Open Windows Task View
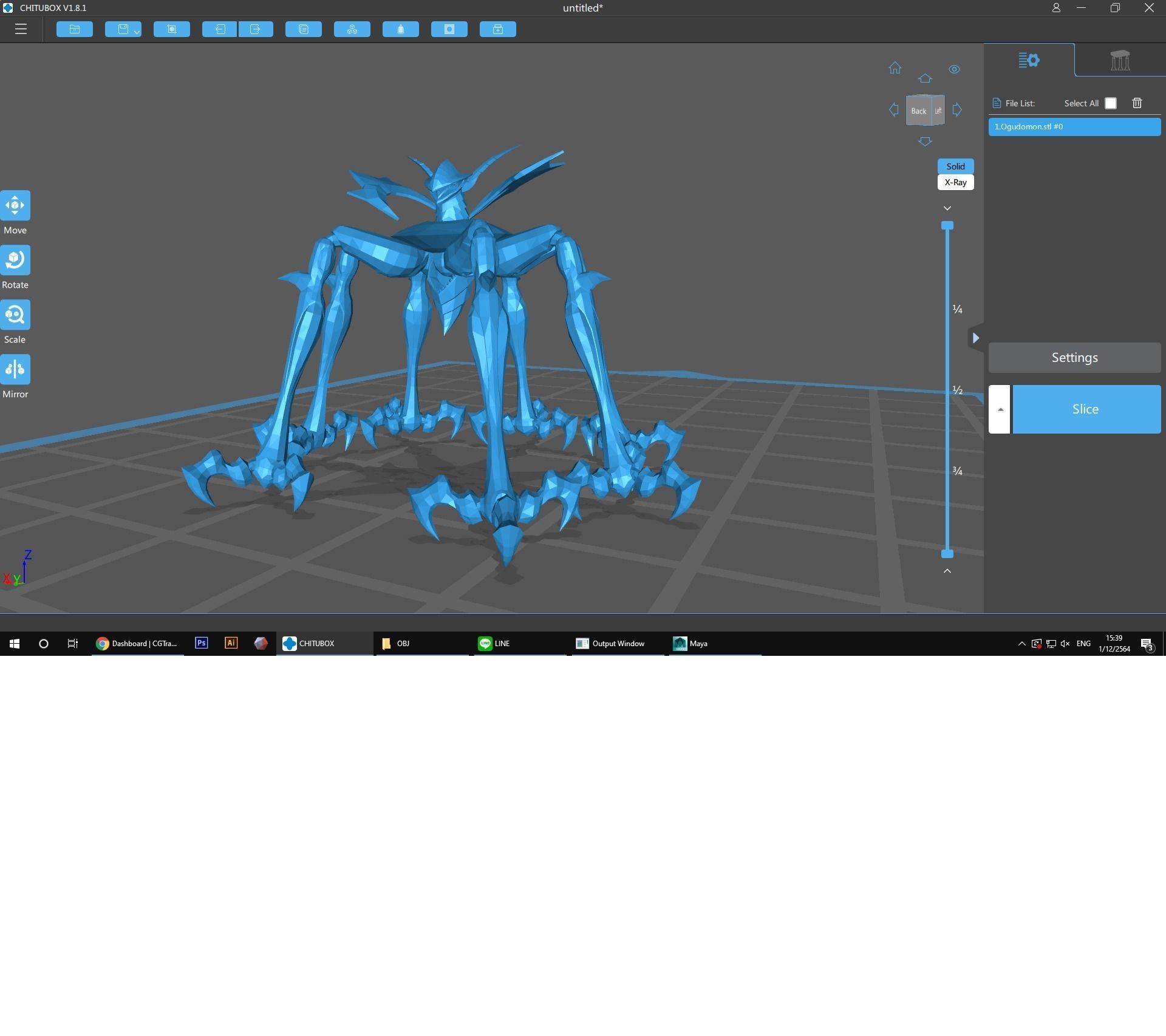Image resolution: width=1166 pixels, height=1036 pixels. [72, 644]
